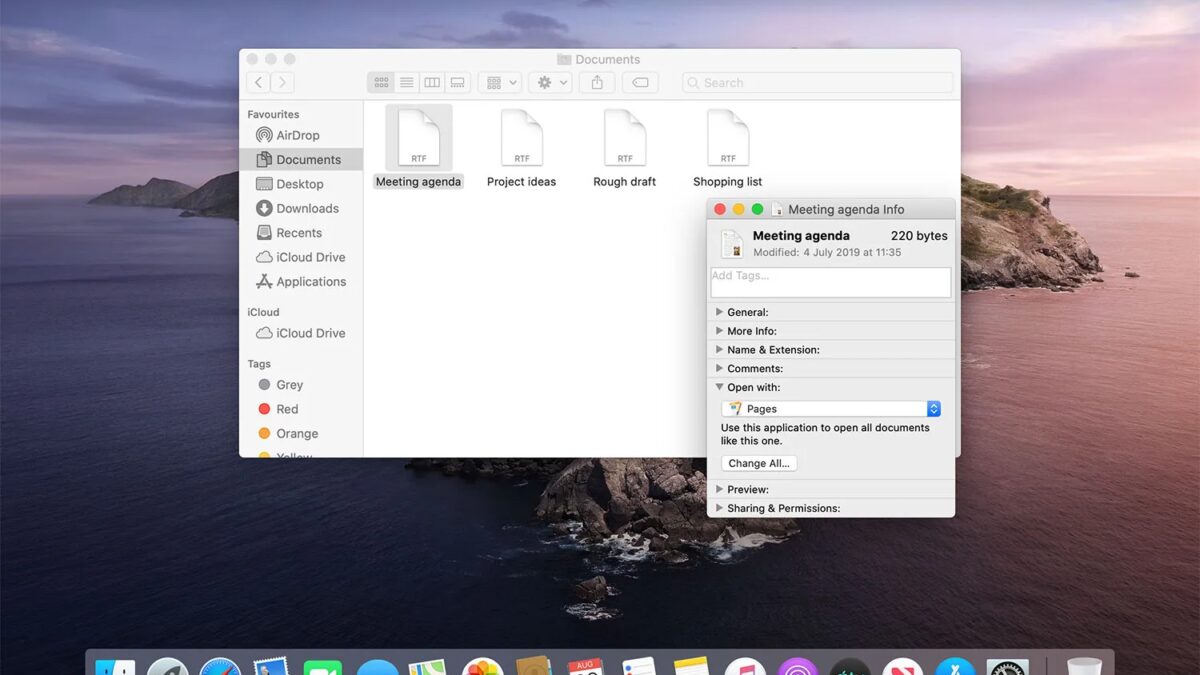This screenshot has height=675, width=1200.
Task: Switch to column view
Action: pos(431,82)
